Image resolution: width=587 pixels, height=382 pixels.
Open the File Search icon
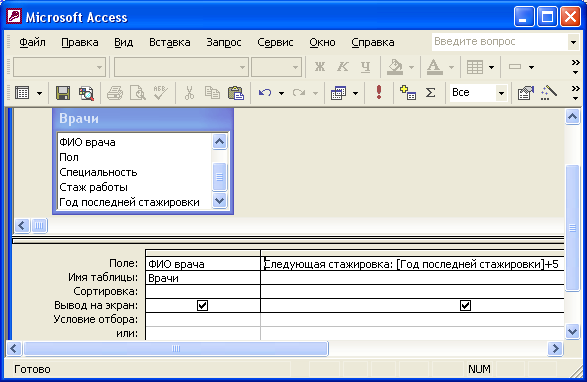tap(86, 93)
